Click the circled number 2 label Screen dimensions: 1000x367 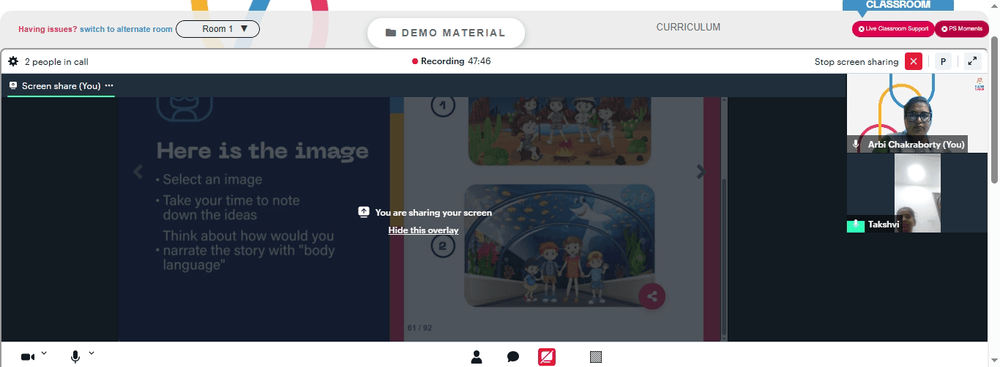443,245
